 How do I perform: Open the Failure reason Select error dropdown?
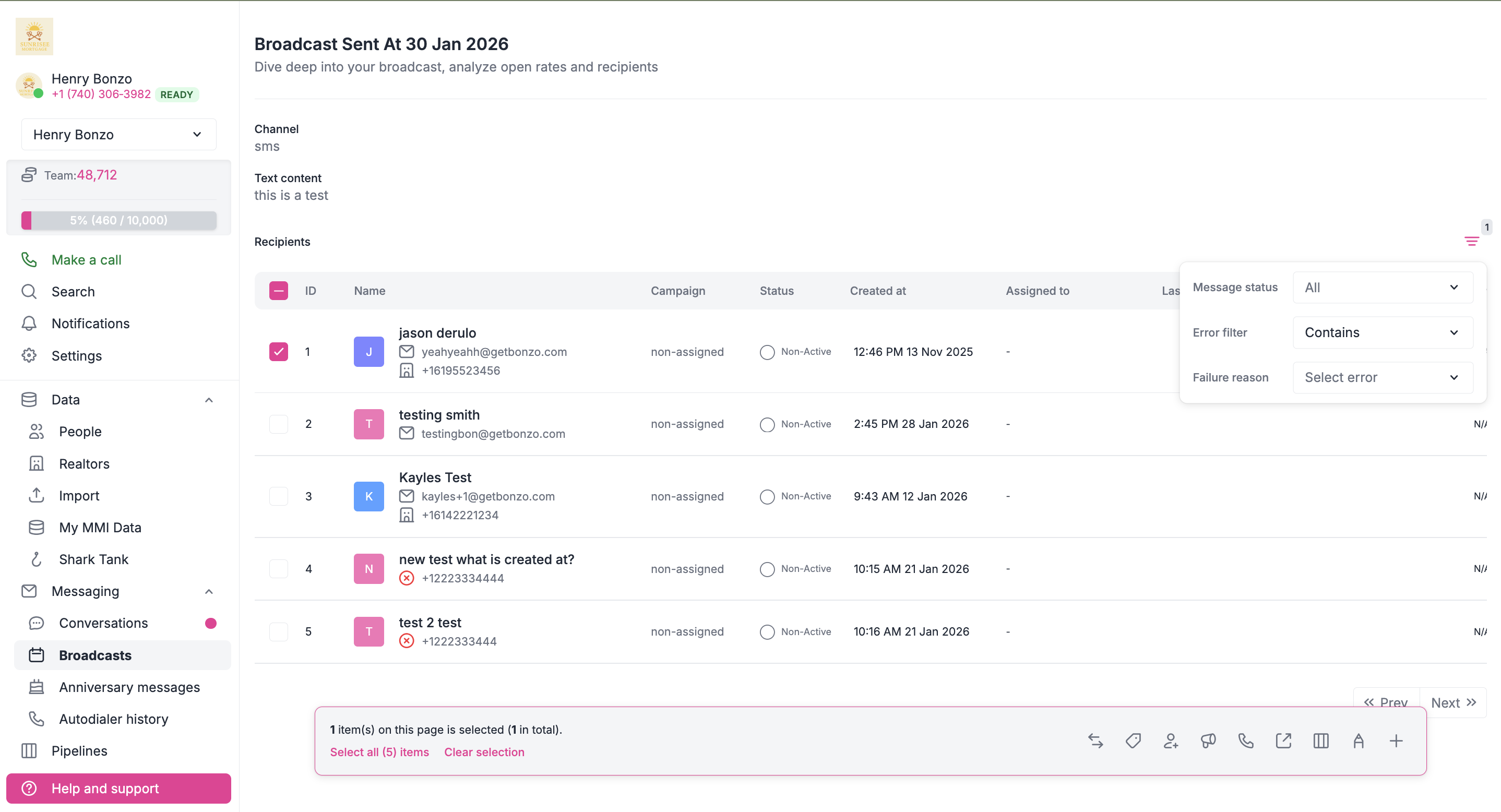(x=1383, y=377)
